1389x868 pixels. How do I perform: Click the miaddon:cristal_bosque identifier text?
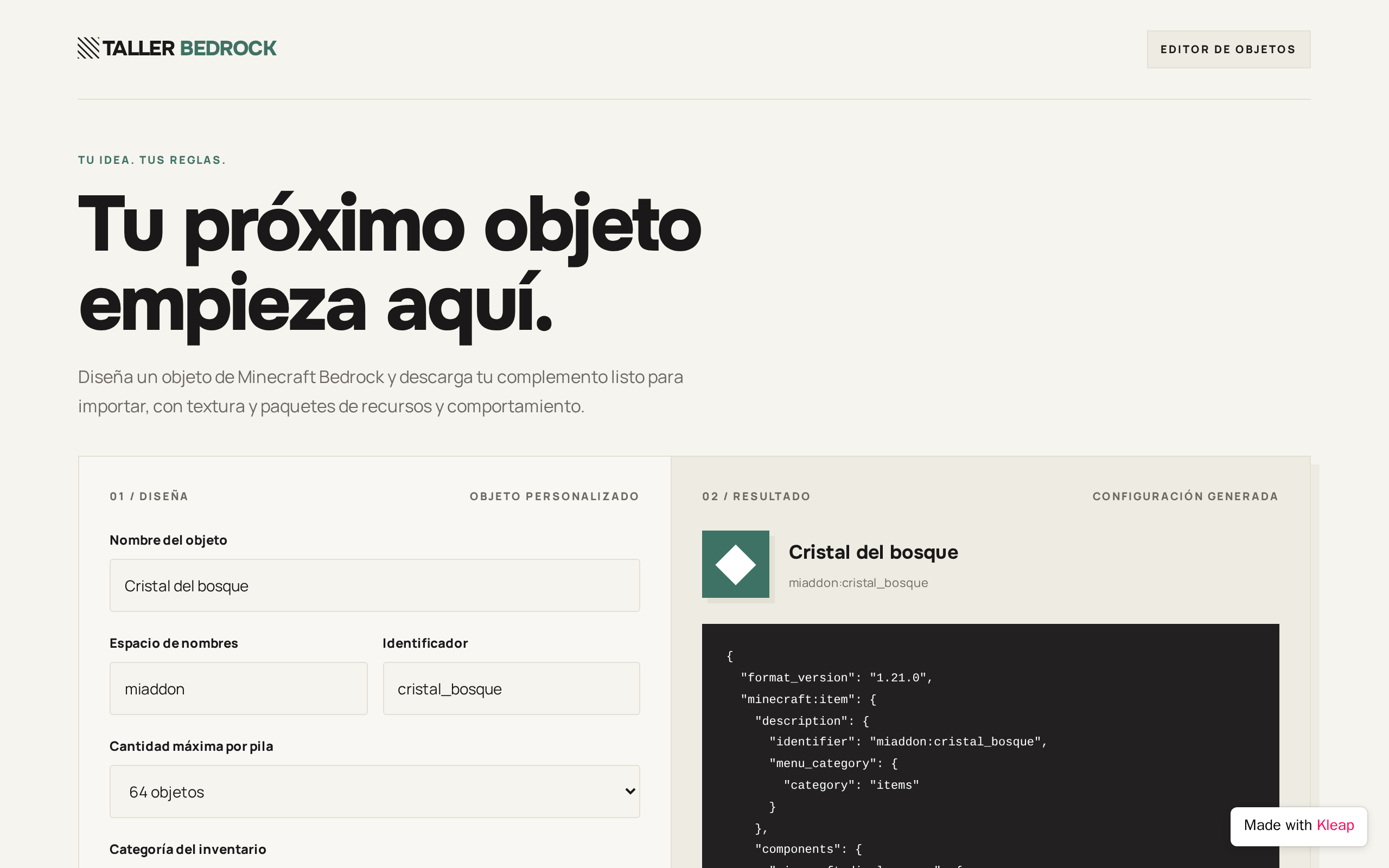click(x=858, y=583)
